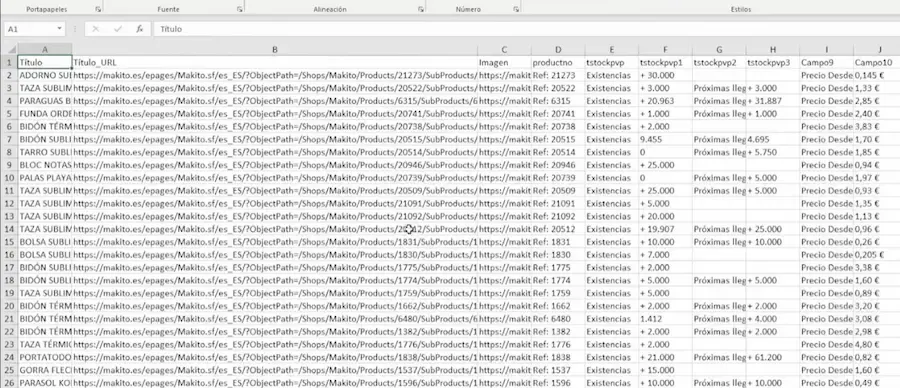Click the tstockpvp3 header cell
Image resolution: width=900 pixels, height=388 pixels.
[x=773, y=63]
